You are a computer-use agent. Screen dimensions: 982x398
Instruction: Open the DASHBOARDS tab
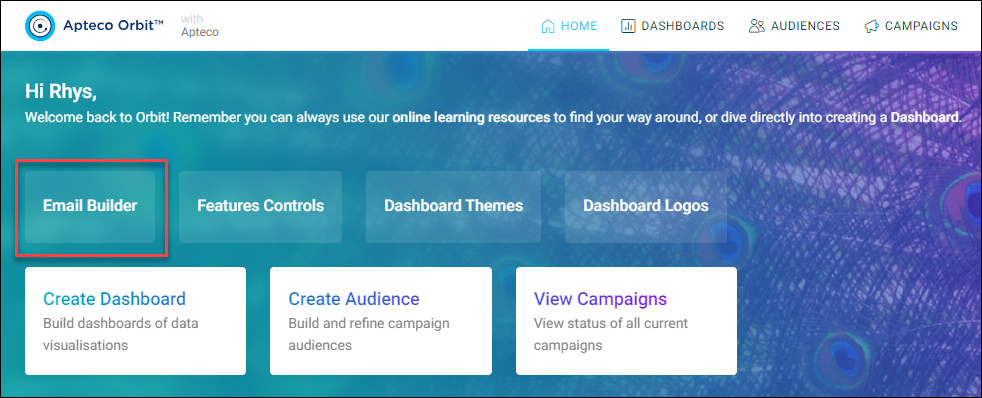coord(673,26)
